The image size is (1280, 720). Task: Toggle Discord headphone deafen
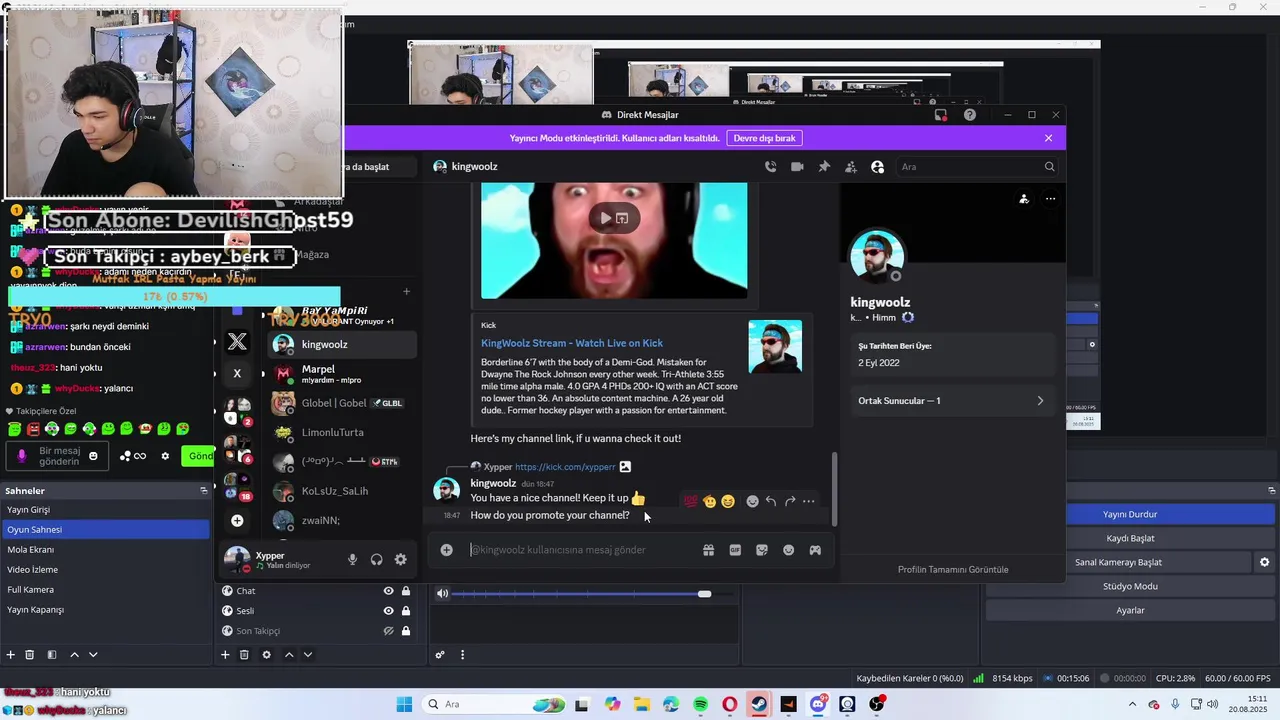pos(376,560)
